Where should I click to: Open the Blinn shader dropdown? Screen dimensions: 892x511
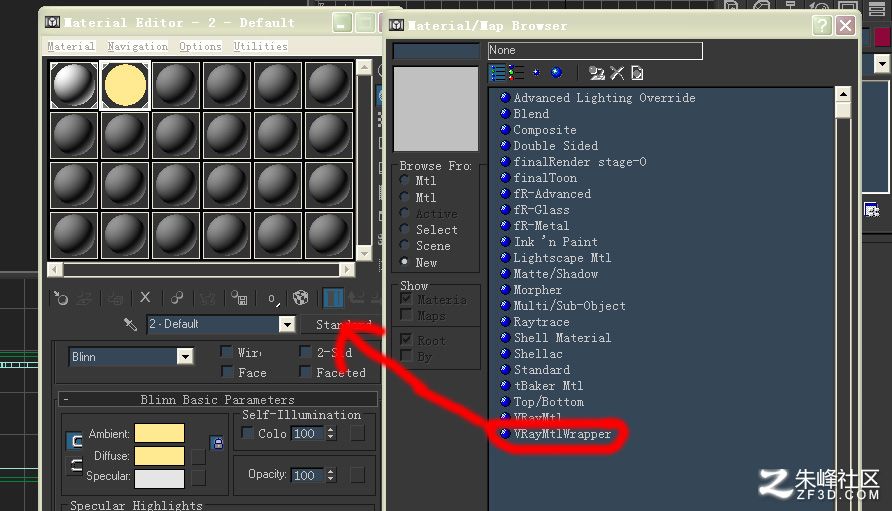click(x=130, y=357)
